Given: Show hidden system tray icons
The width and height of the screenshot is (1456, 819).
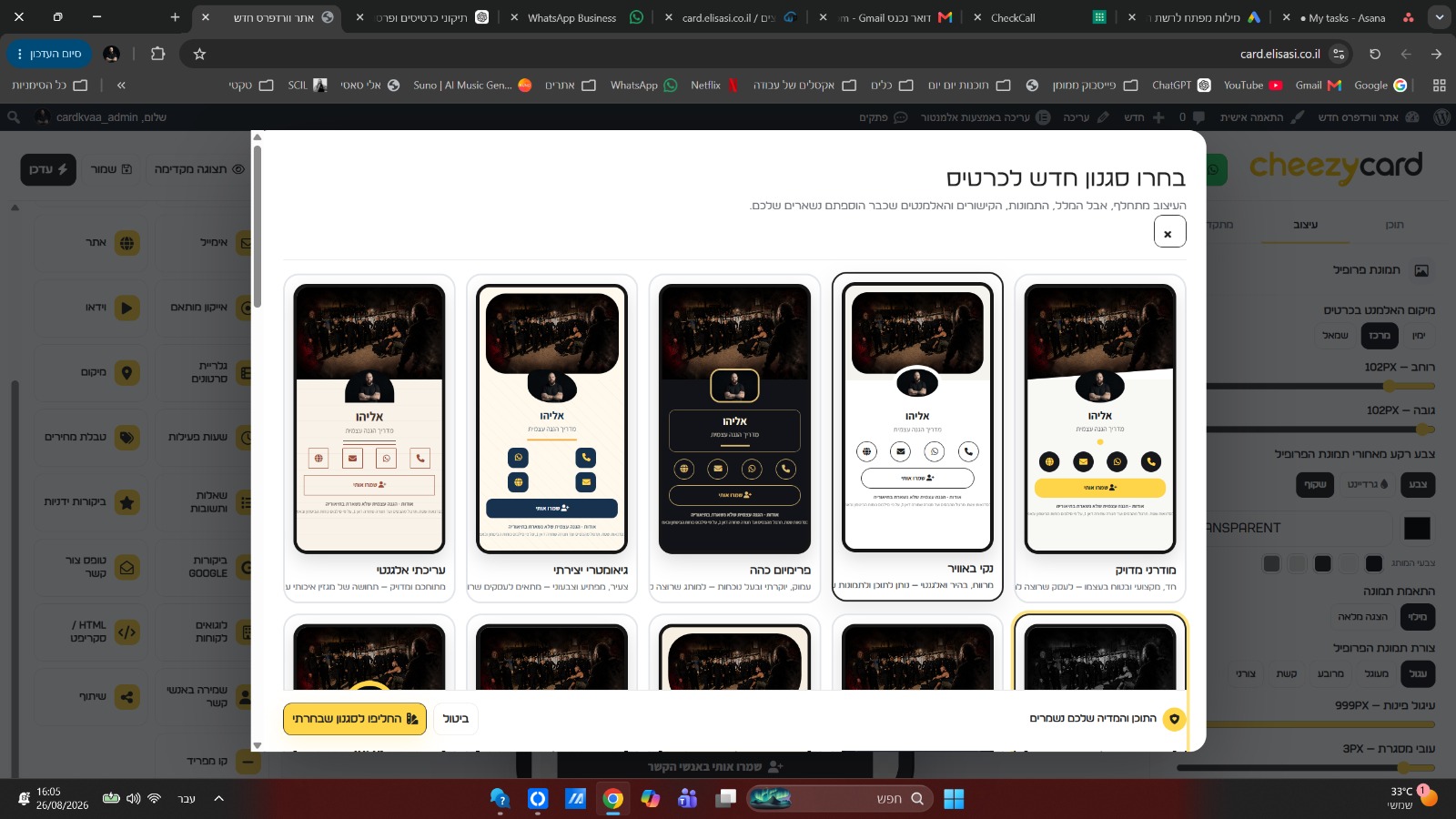Looking at the screenshot, I should coord(218,799).
